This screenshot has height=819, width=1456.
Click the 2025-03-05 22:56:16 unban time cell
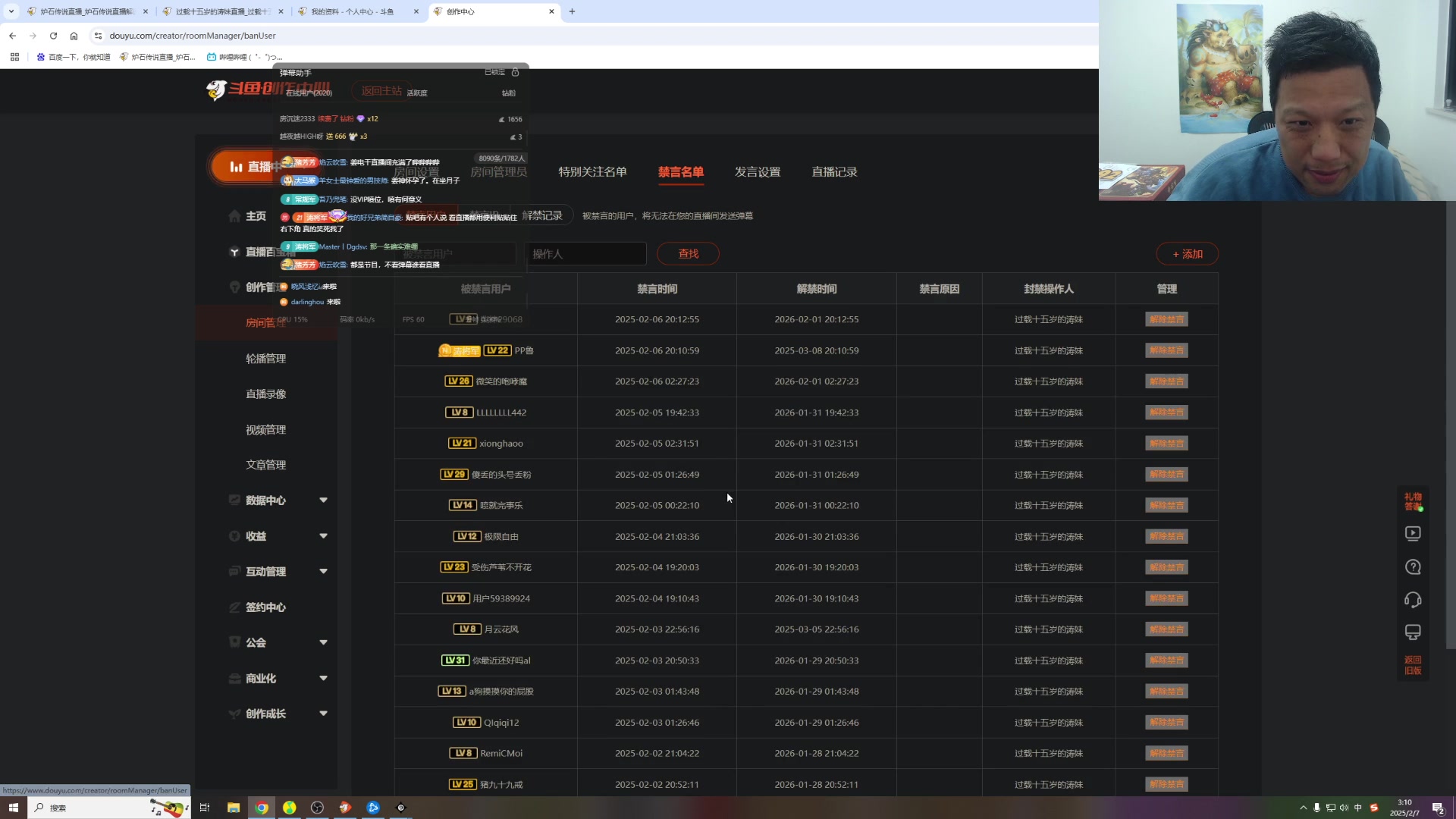click(816, 629)
